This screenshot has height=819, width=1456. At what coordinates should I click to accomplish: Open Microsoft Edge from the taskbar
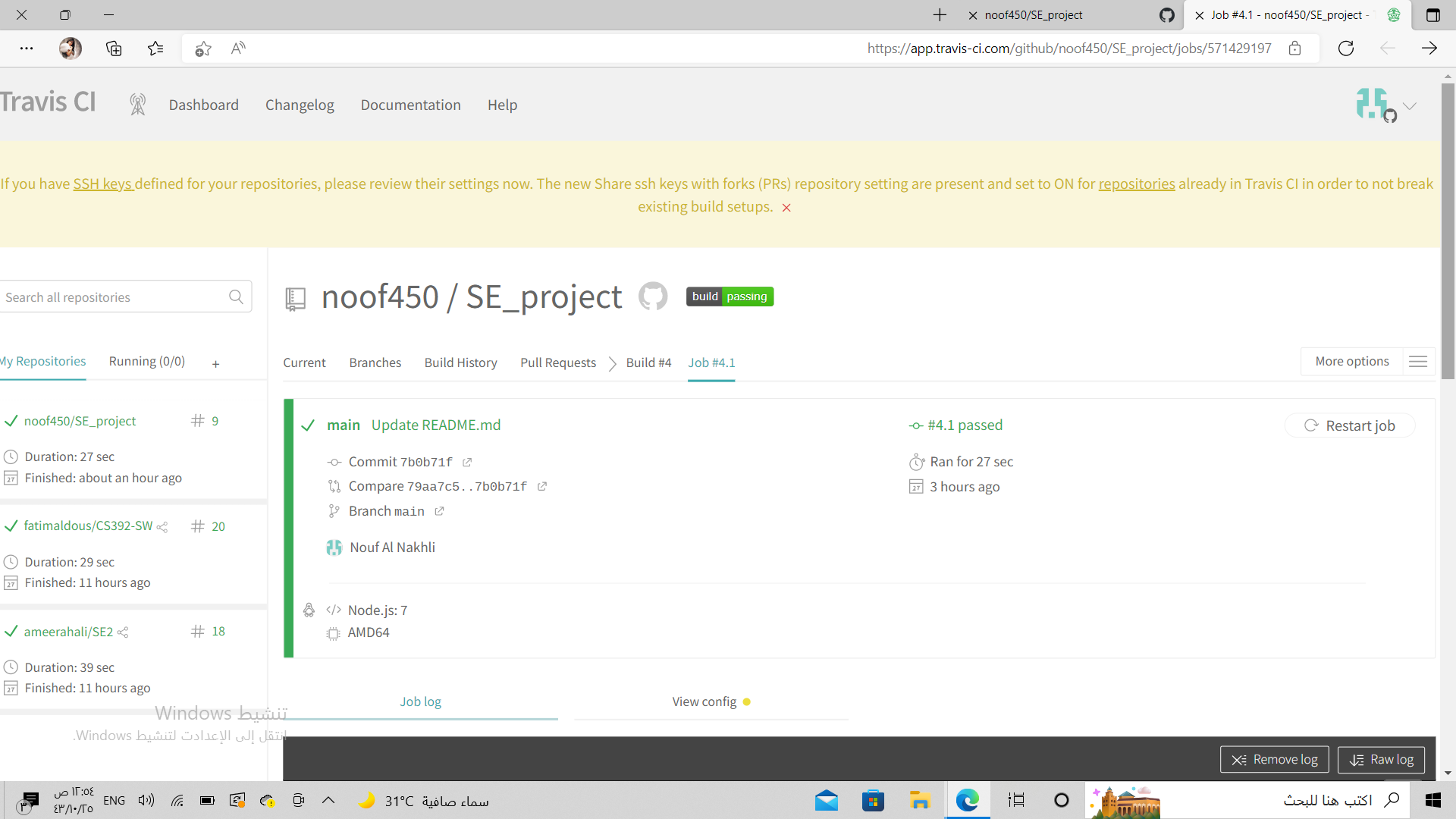[968, 801]
